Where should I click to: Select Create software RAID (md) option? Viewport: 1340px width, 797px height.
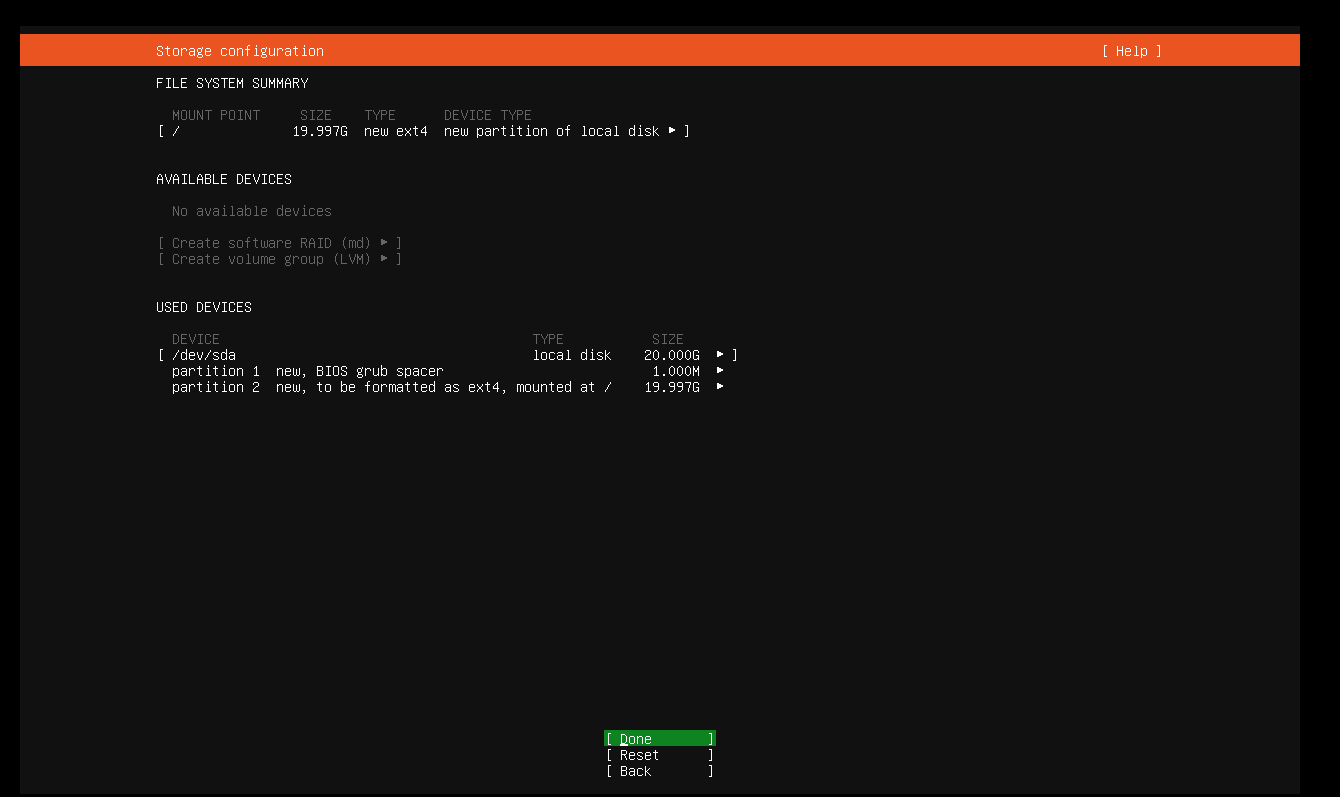point(268,243)
